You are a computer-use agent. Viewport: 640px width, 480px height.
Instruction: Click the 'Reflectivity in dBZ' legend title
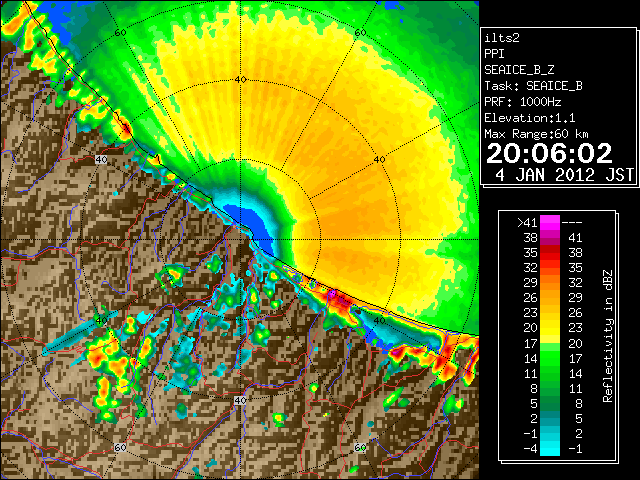608,336
